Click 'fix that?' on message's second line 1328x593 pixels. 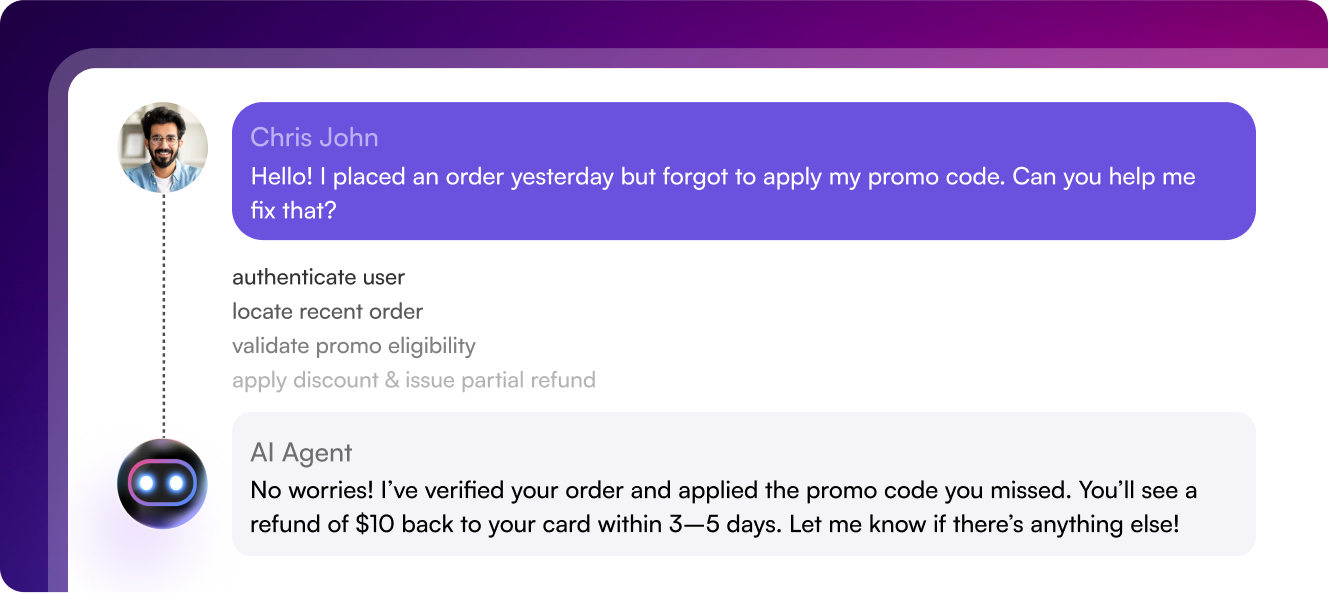295,212
